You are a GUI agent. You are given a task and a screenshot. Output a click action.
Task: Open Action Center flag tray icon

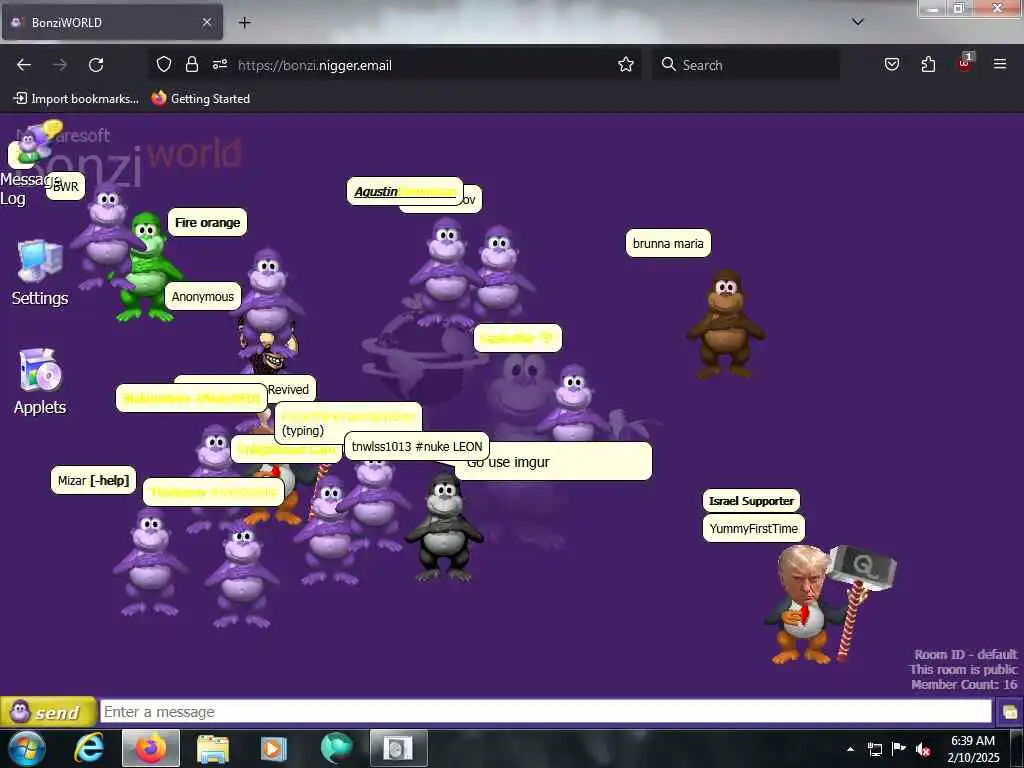(x=899, y=749)
